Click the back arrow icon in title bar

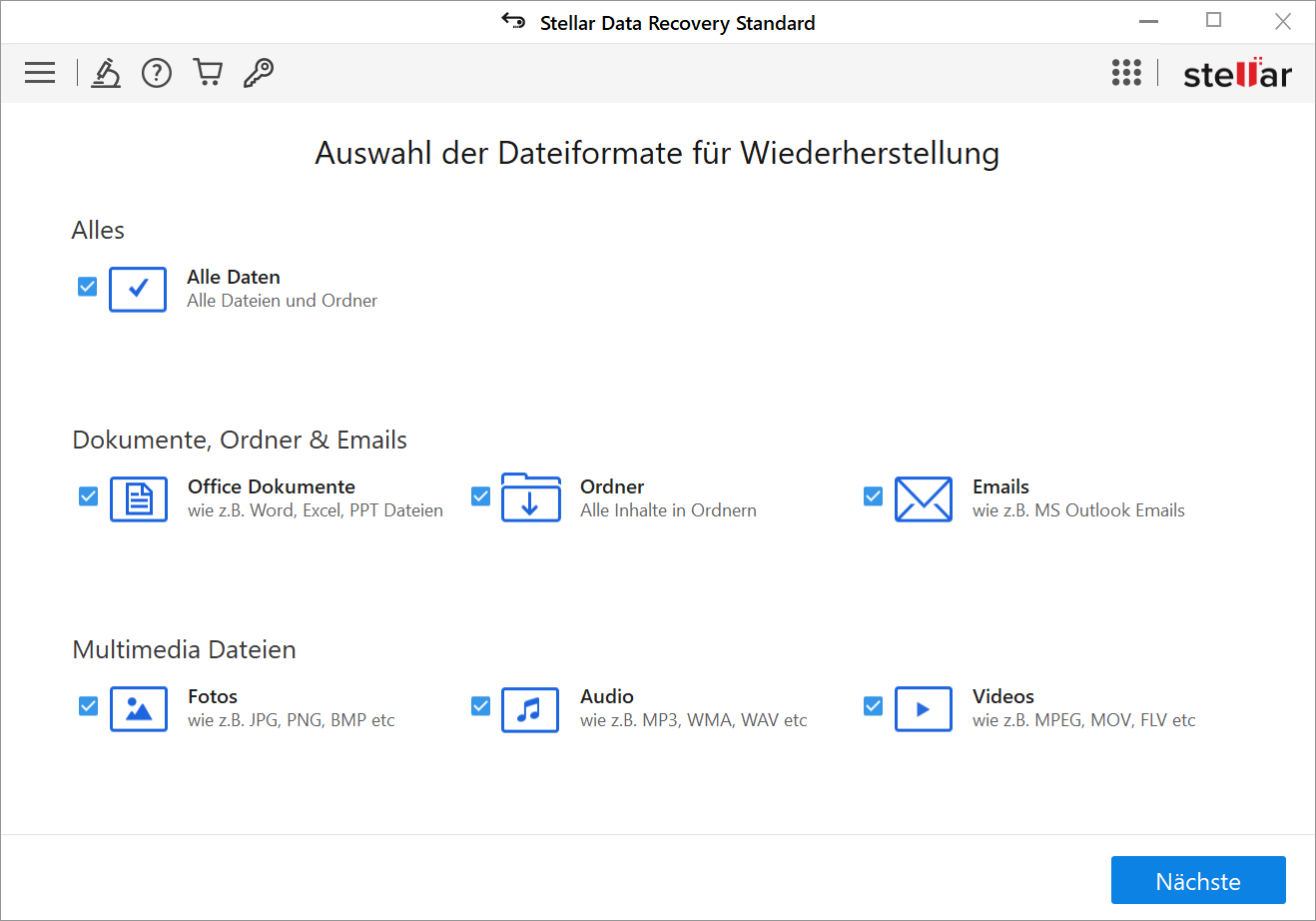(513, 21)
